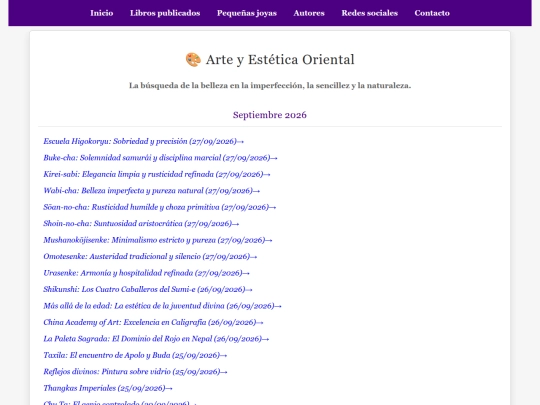The width and height of the screenshot is (540, 405).
Task: Open China Academy of Art: Excelencia en Caligrafía
Action: point(153,322)
